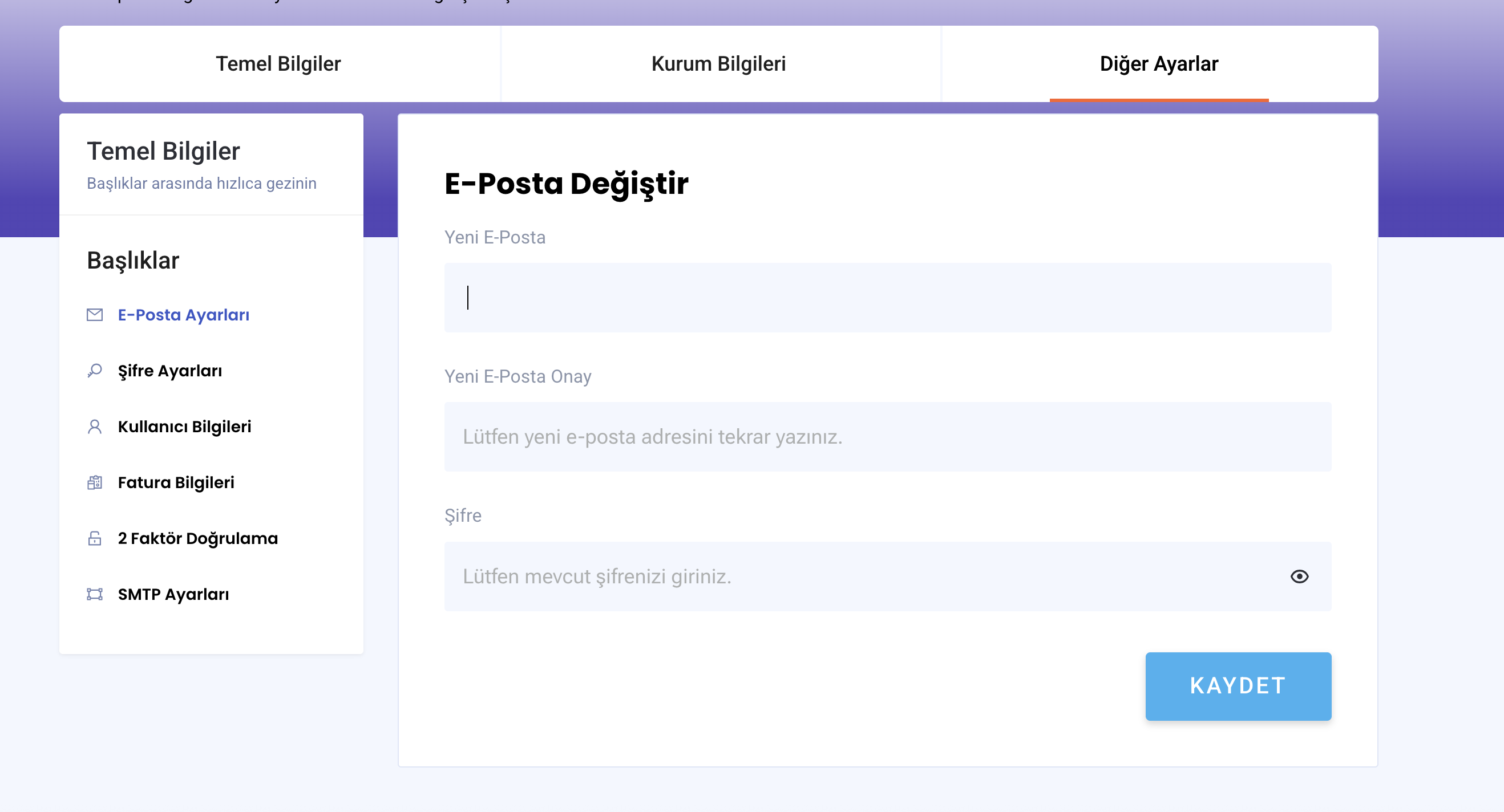Toggle password visibility eye icon
1504x812 pixels.
(x=1299, y=576)
